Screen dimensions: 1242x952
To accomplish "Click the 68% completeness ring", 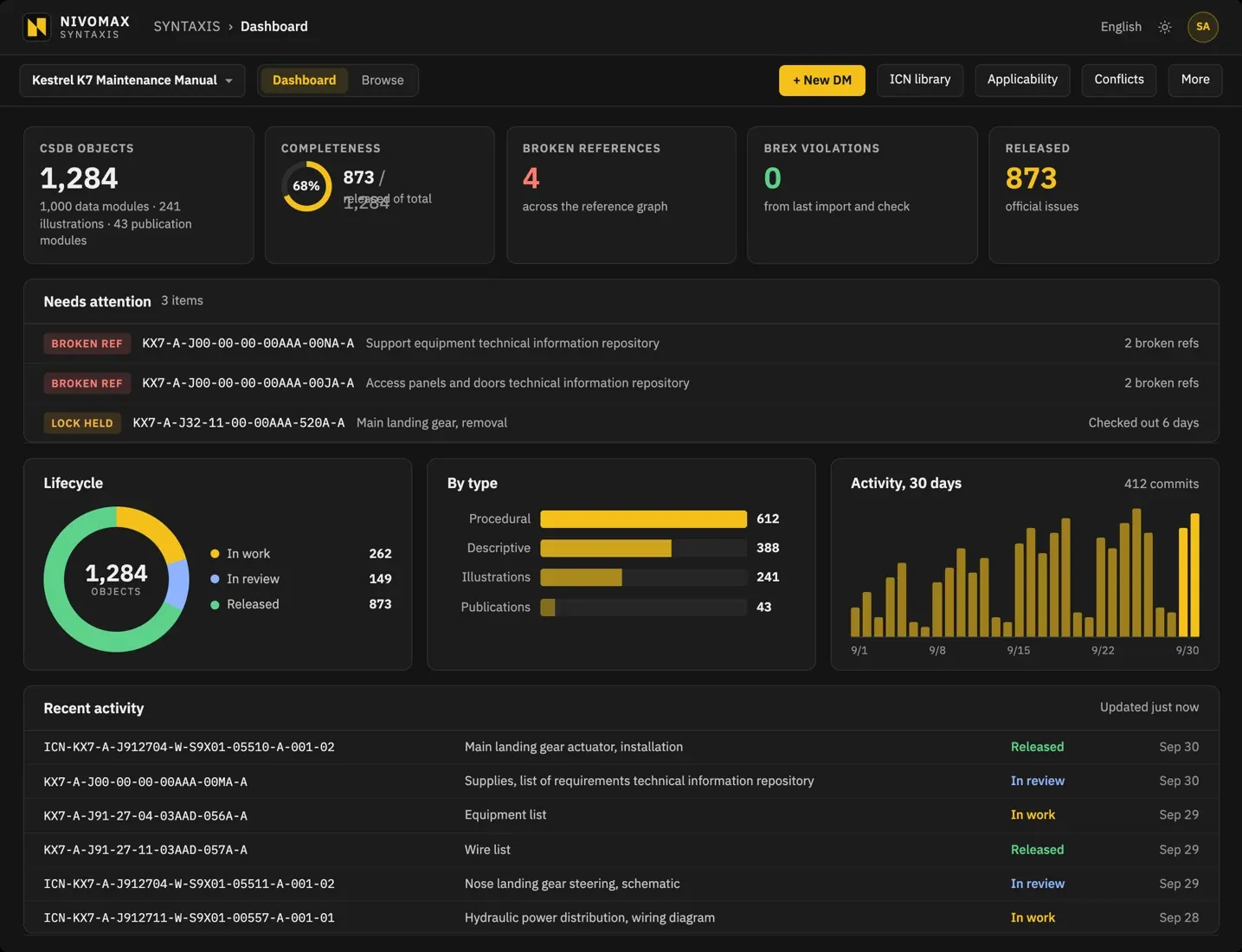I will 306,186.
